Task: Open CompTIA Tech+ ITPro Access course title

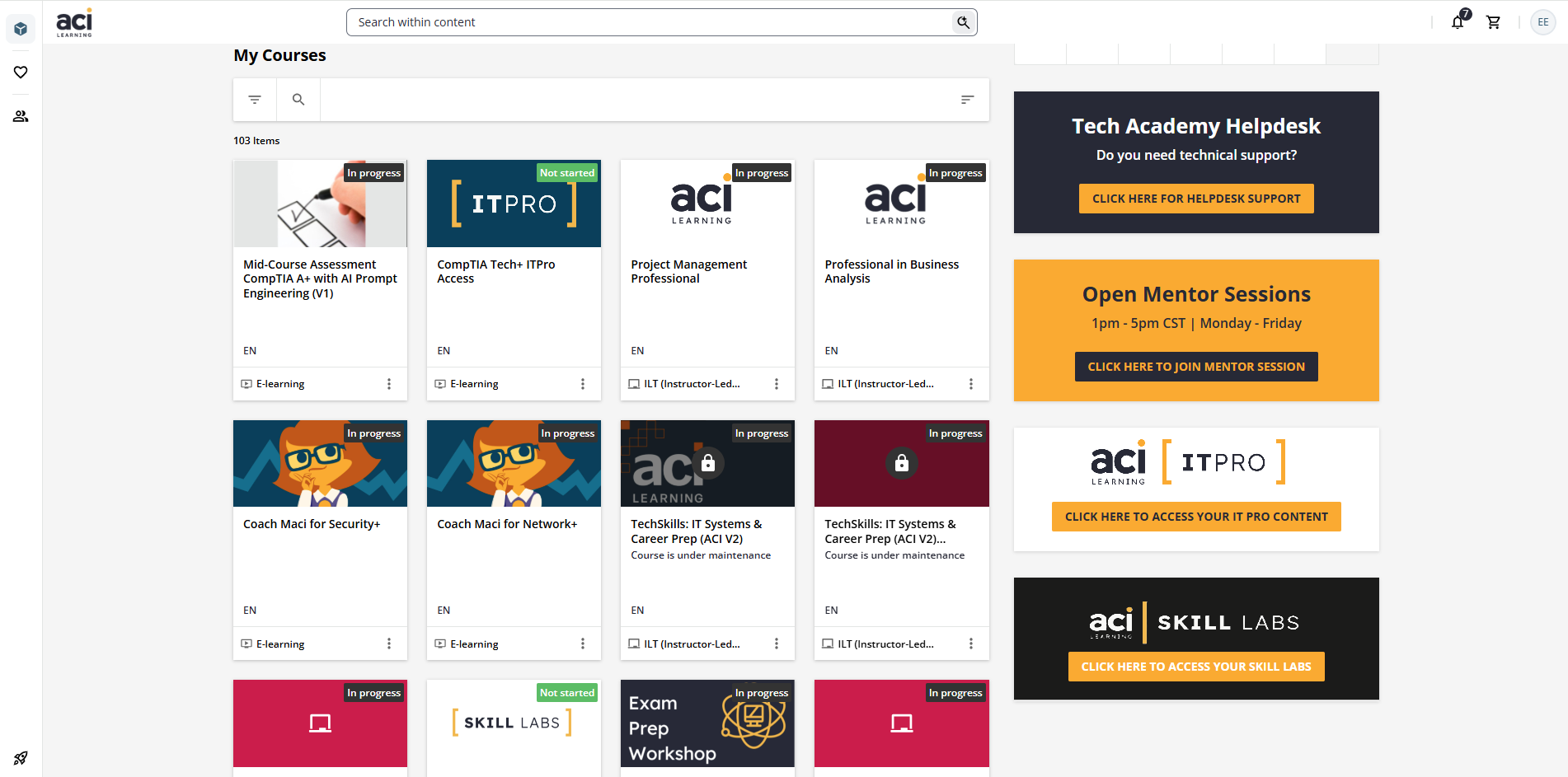Action: (496, 272)
